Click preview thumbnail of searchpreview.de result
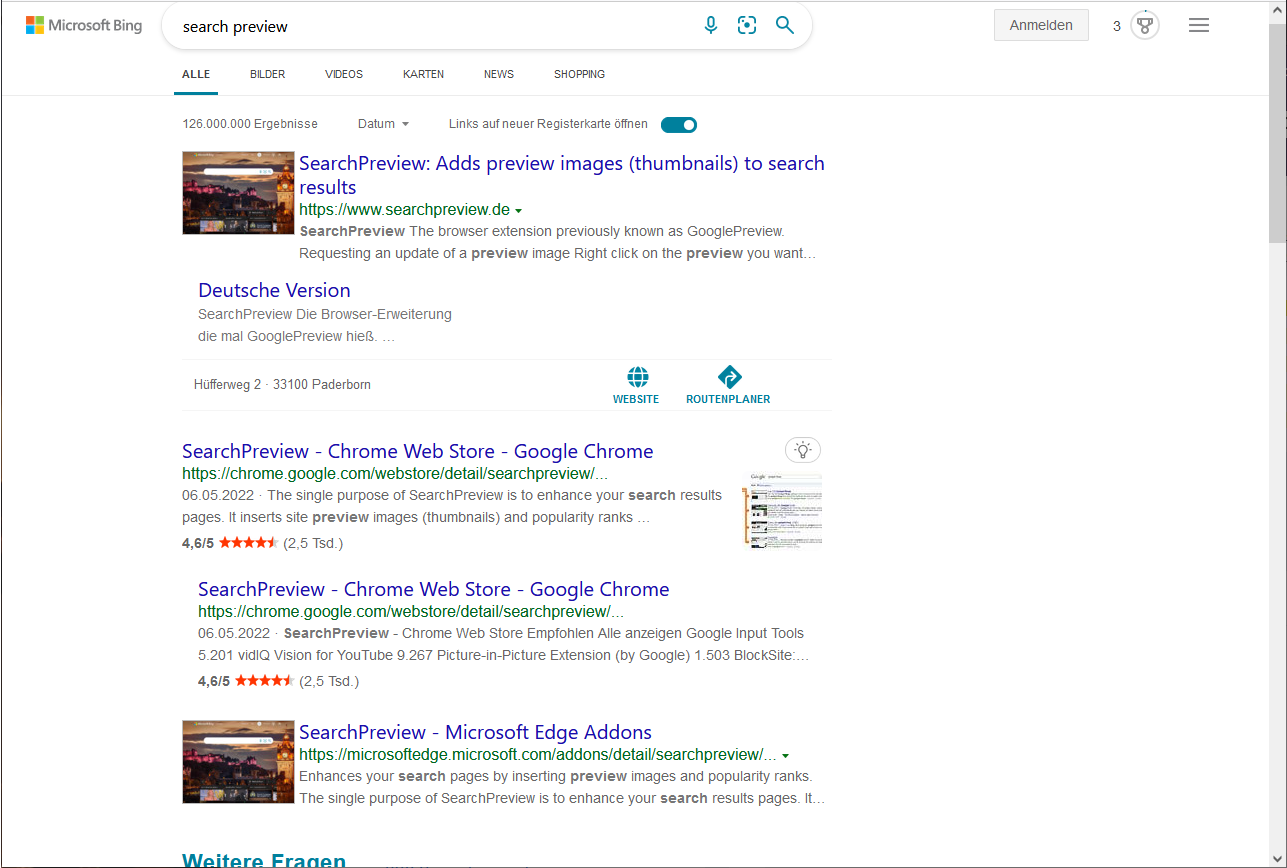The image size is (1287, 868). (239, 193)
